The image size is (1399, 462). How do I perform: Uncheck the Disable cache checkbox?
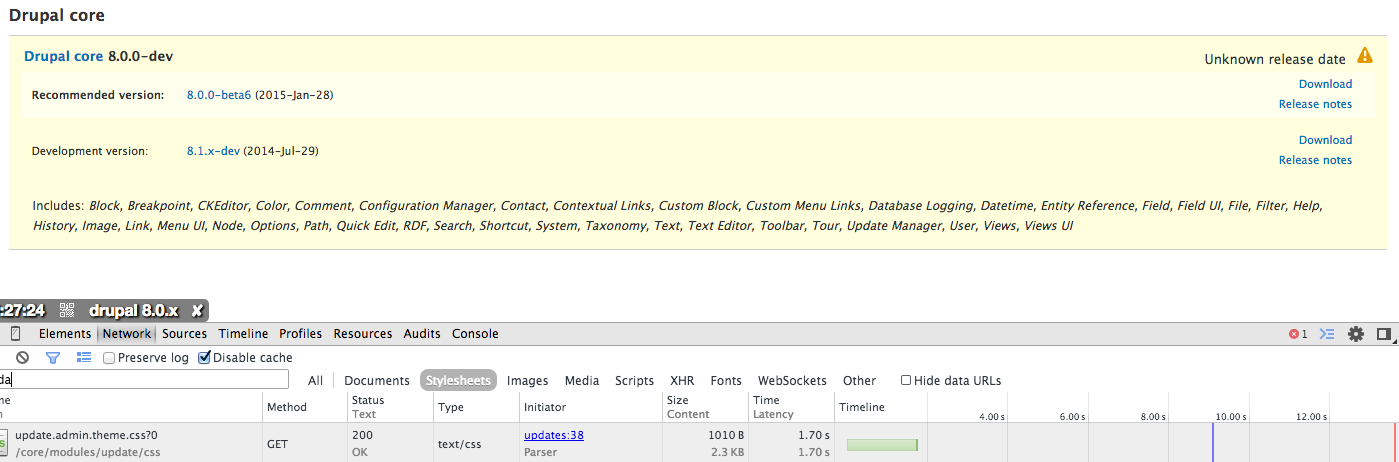pyautogui.click(x=204, y=358)
